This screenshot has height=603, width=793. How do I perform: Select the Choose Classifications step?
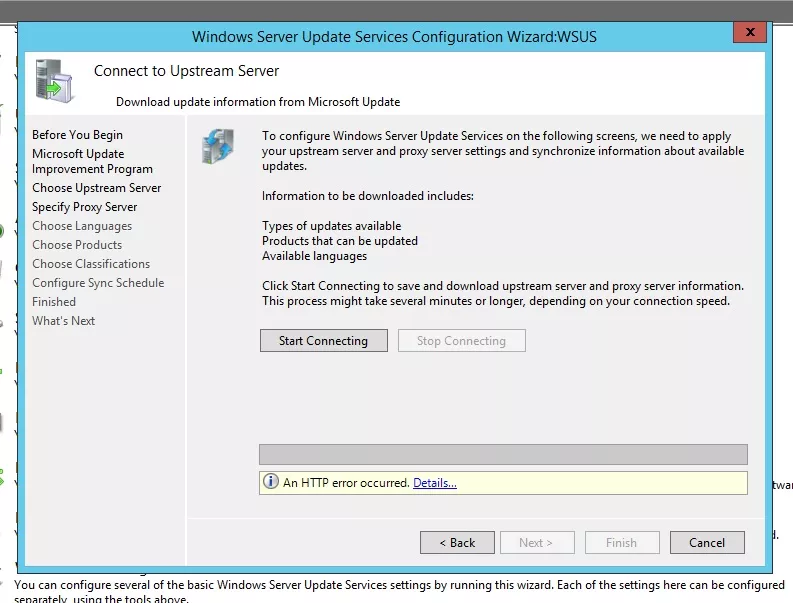pos(91,264)
